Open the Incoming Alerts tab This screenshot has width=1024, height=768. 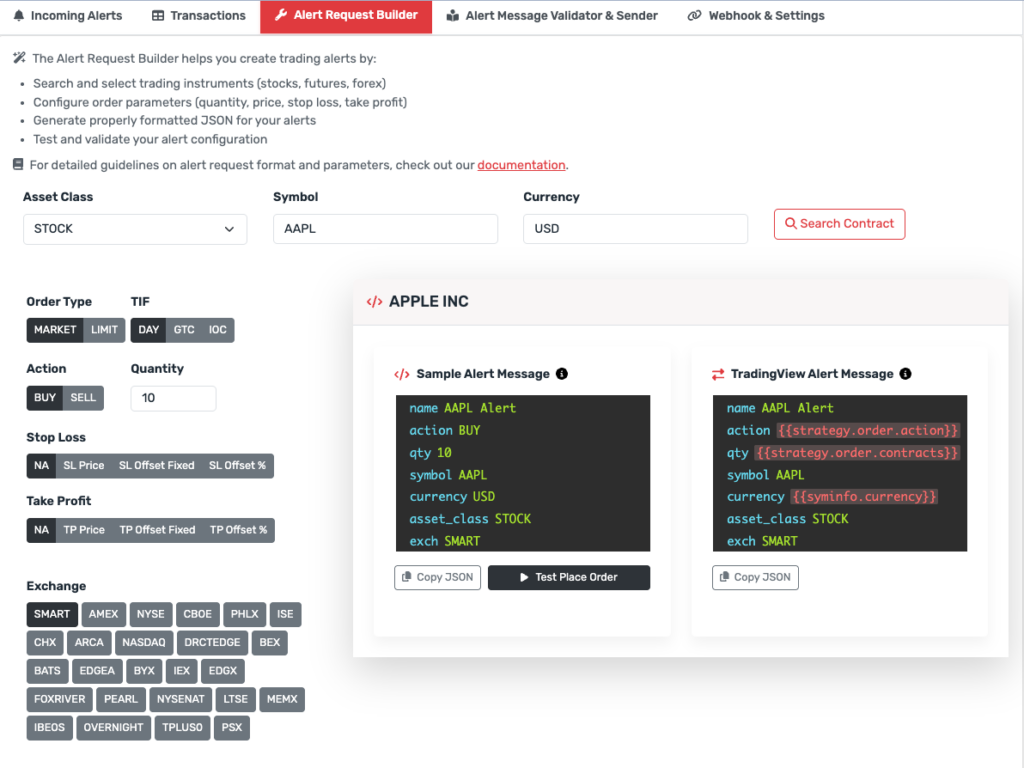68,16
